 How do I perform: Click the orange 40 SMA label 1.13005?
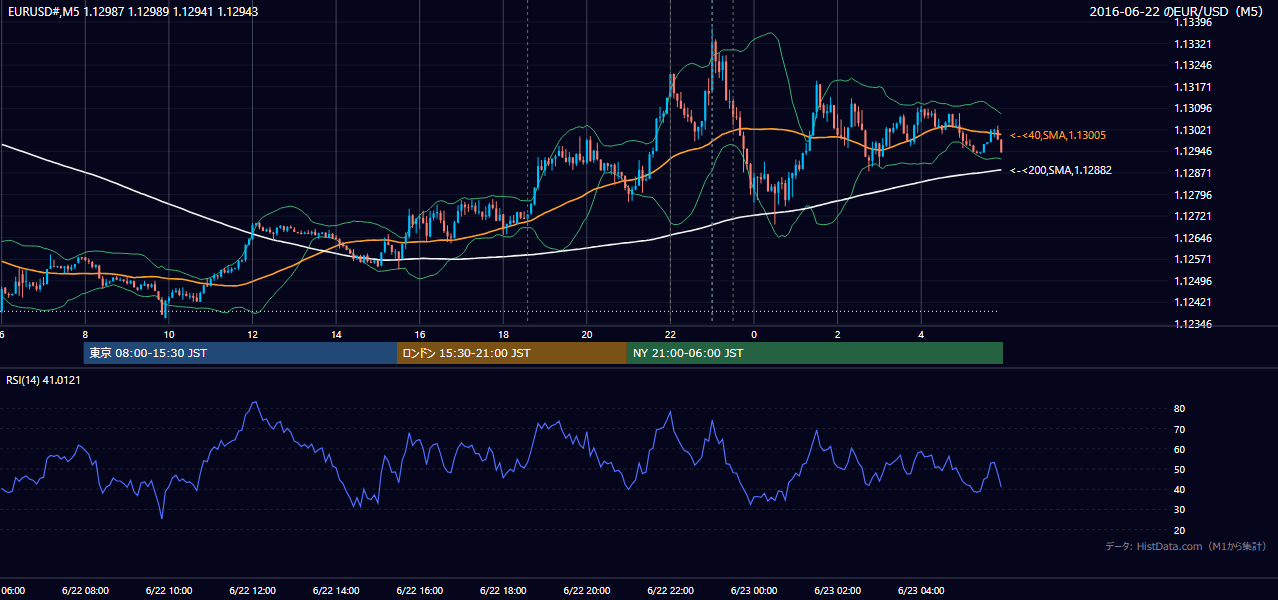1058,135
